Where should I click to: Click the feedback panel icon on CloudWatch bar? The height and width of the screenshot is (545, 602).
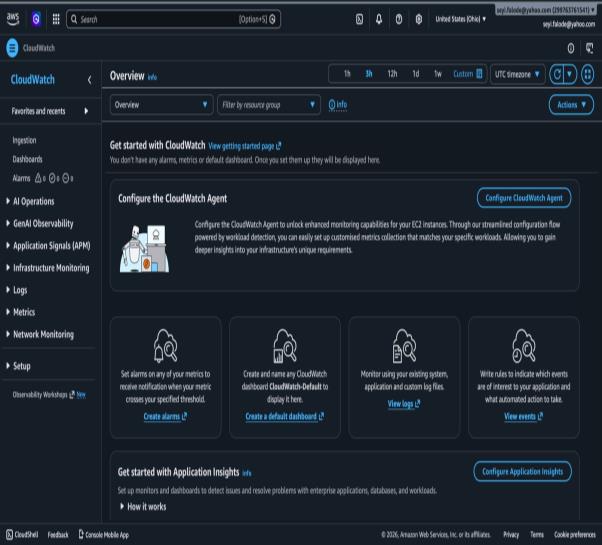point(589,48)
